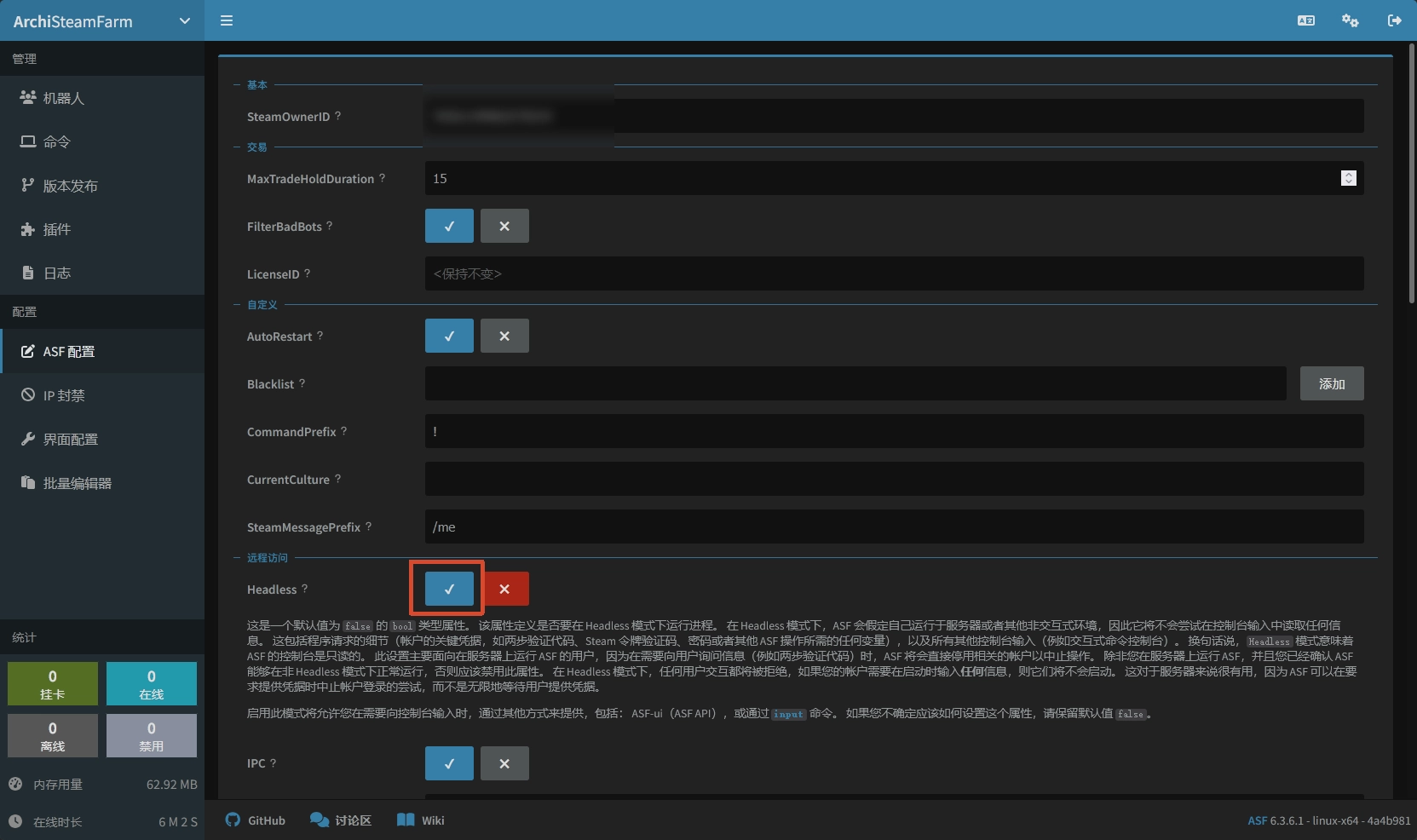Open the 日志 (Log) page
The image size is (1417, 840).
pyautogui.click(x=102, y=273)
